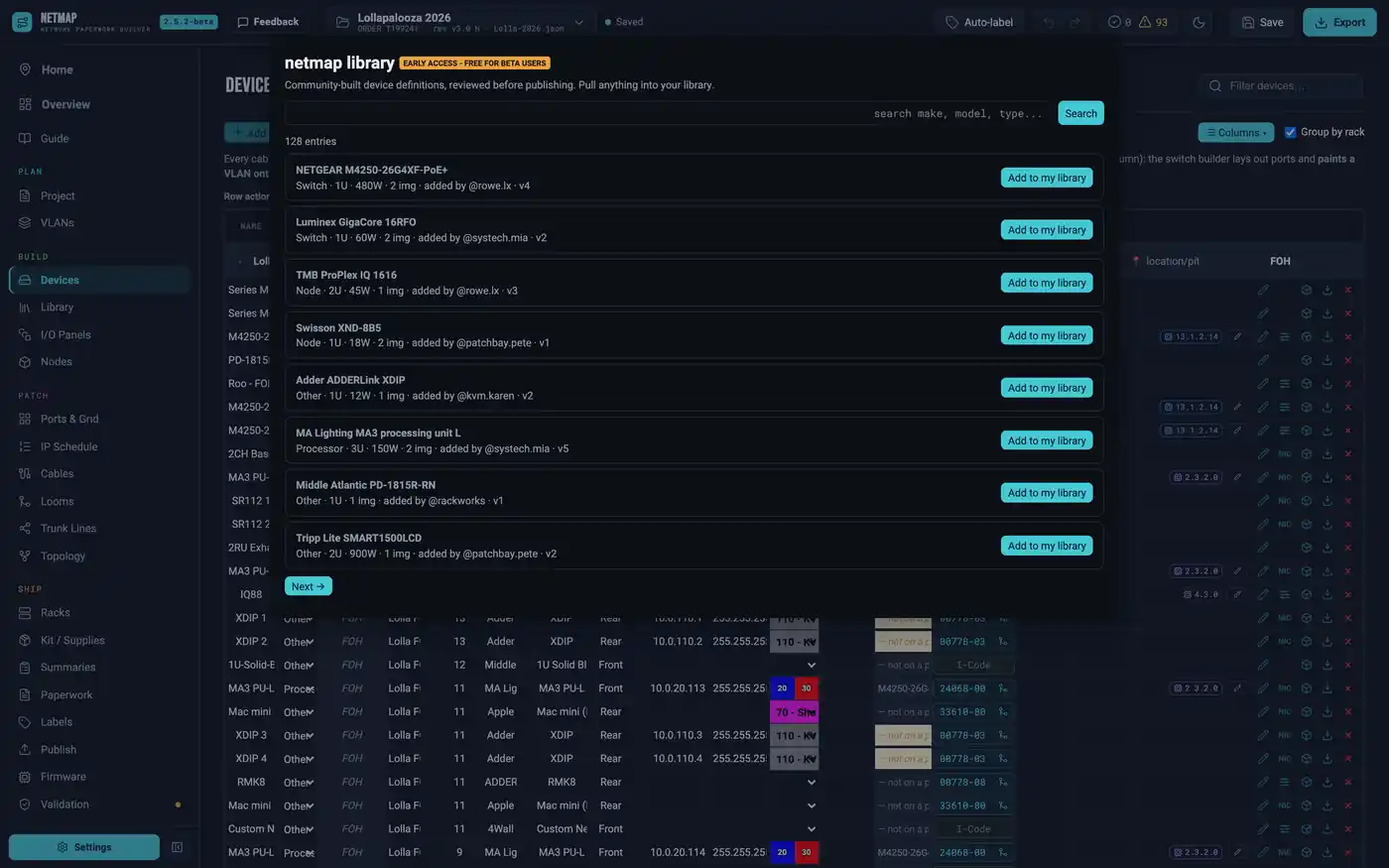Click the red 30 VLAN swatch, 10.0.20.114 row
Image resolution: width=1389 pixels, height=868 pixels.
click(x=806, y=852)
